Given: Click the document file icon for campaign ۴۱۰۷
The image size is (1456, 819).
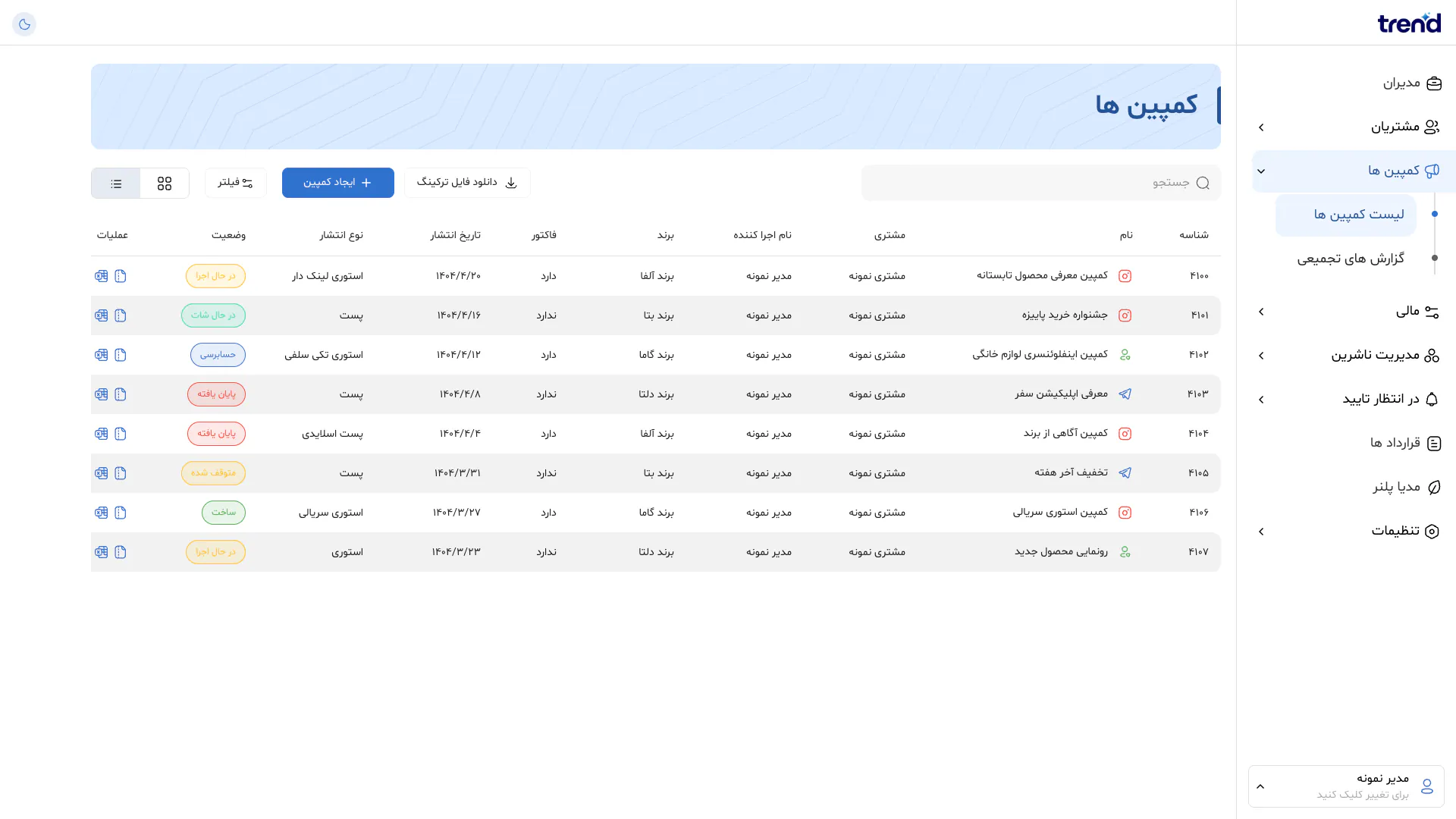Looking at the screenshot, I should [121, 552].
